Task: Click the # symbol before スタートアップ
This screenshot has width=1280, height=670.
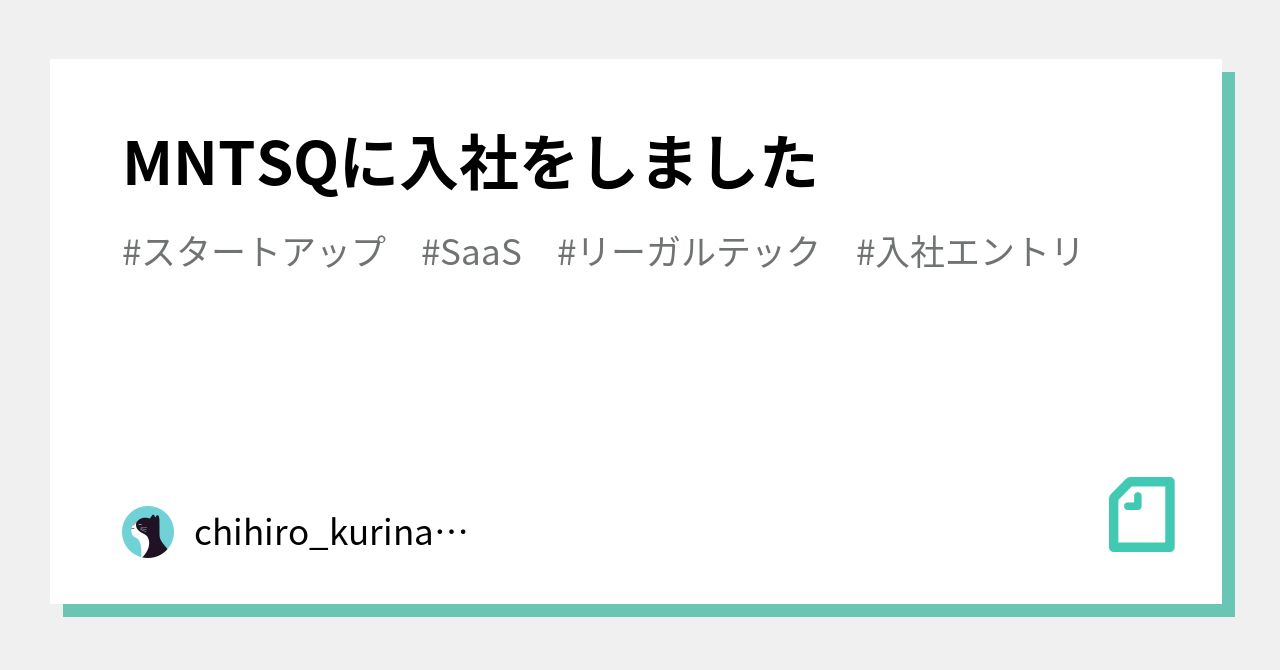Action: (x=132, y=252)
